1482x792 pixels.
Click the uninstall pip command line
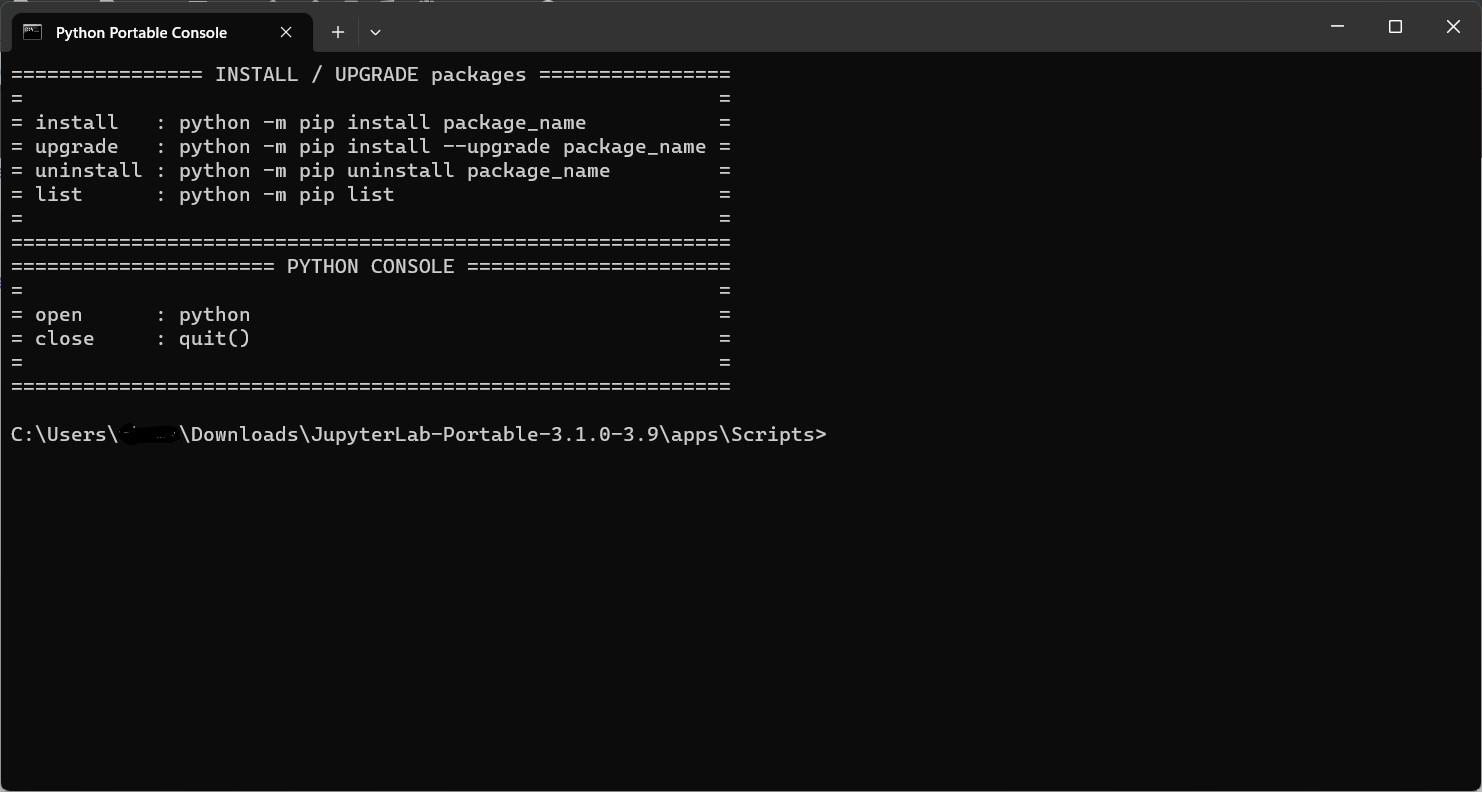394,170
